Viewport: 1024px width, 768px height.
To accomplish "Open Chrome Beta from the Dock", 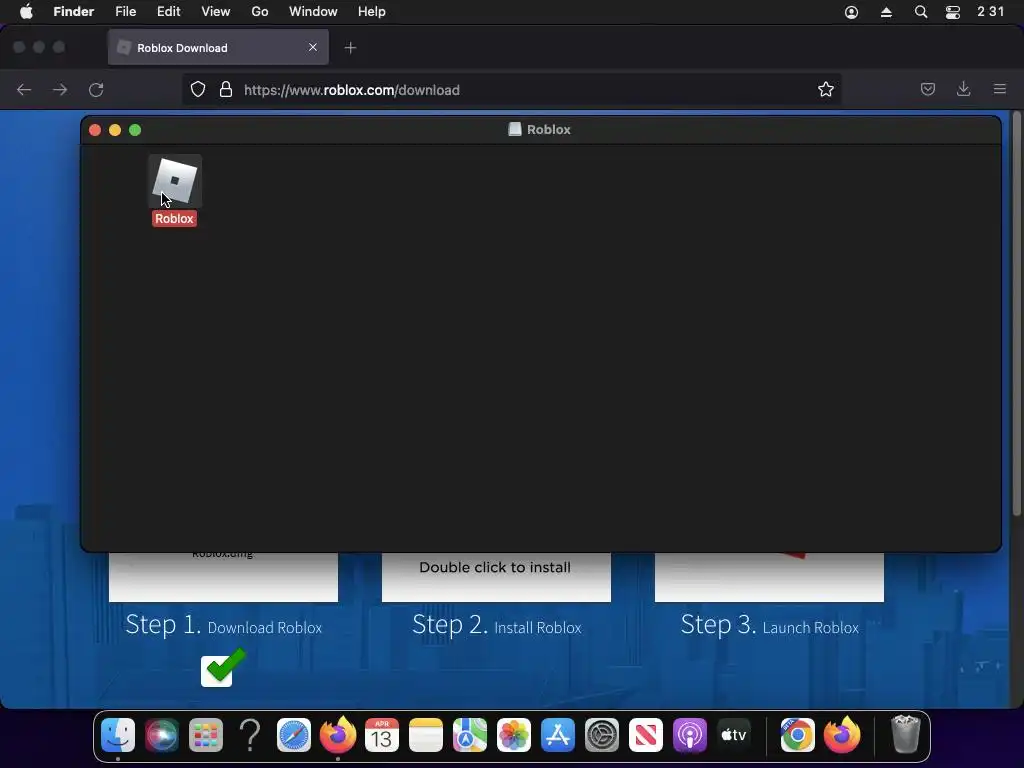I will (x=797, y=735).
